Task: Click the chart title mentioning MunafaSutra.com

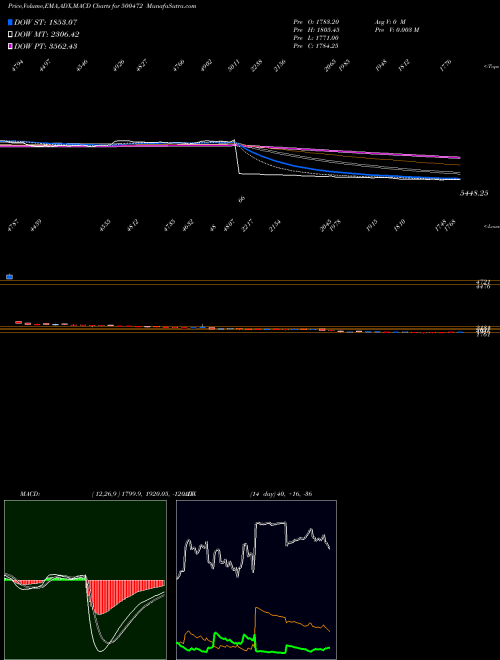Action: (102, 6)
